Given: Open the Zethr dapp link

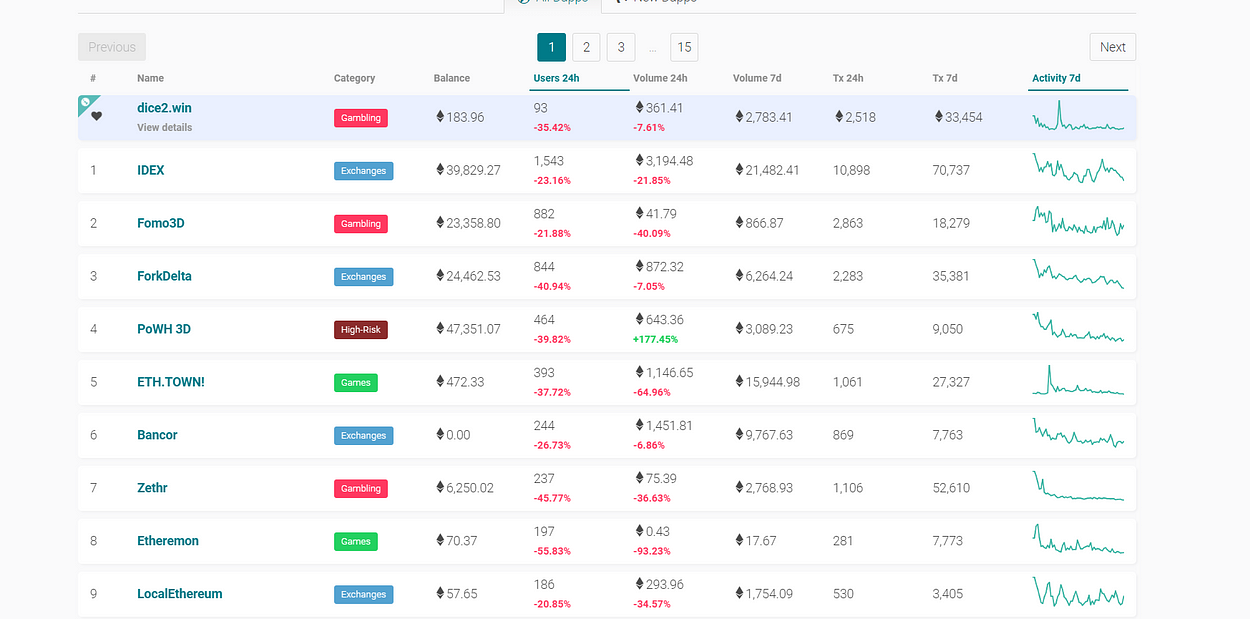Looking at the screenshot, I should (152, 488).
